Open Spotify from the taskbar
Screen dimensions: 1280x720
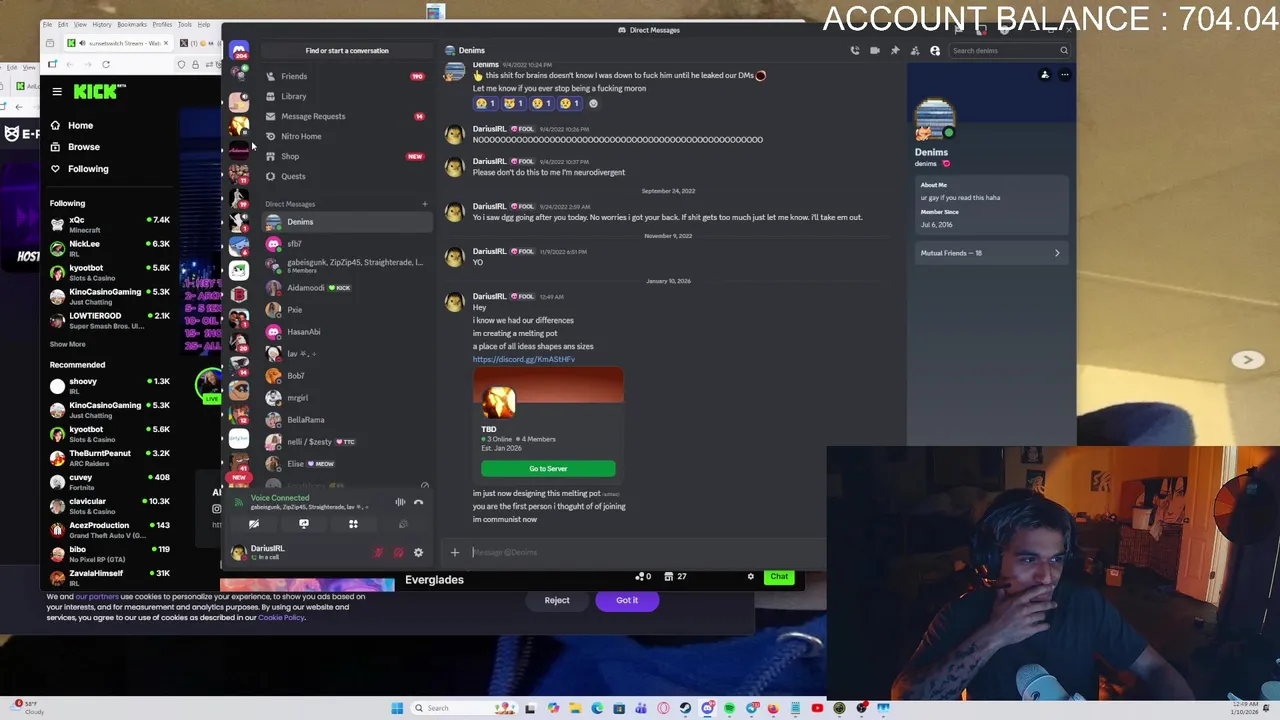pos(729,708)
